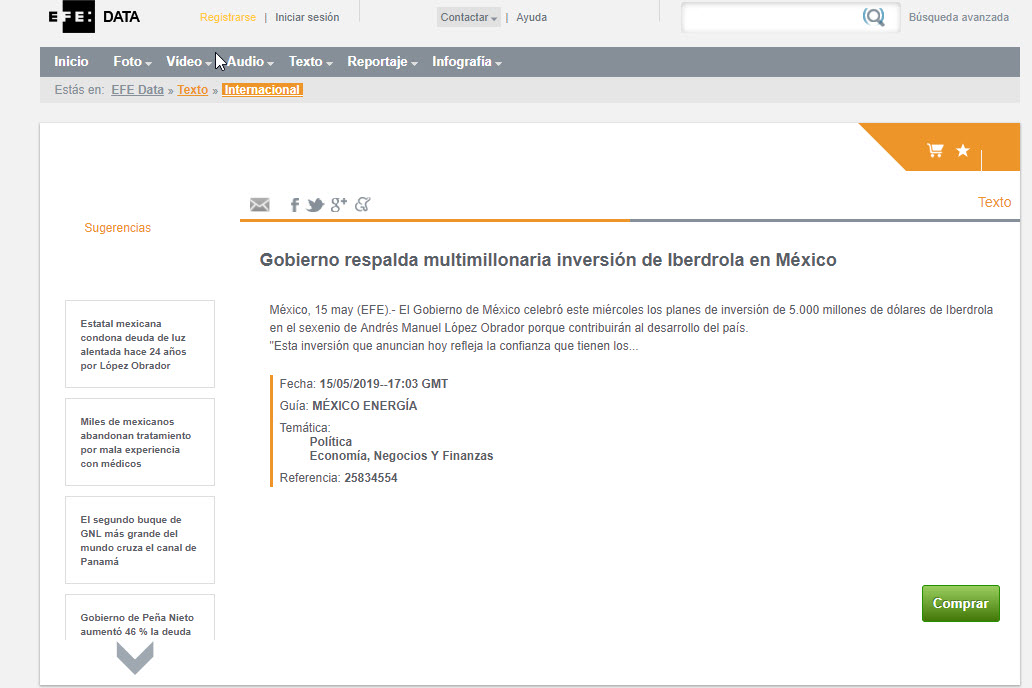Click the search magnifier icon
Screen dimensions: 1032x688
click(873, 16)
